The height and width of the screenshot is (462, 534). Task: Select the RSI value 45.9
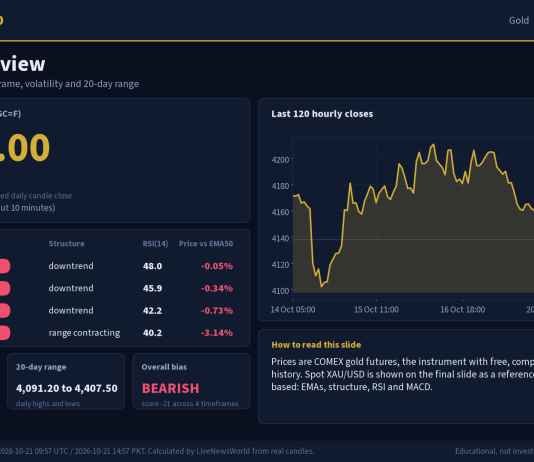pos(152,288)
